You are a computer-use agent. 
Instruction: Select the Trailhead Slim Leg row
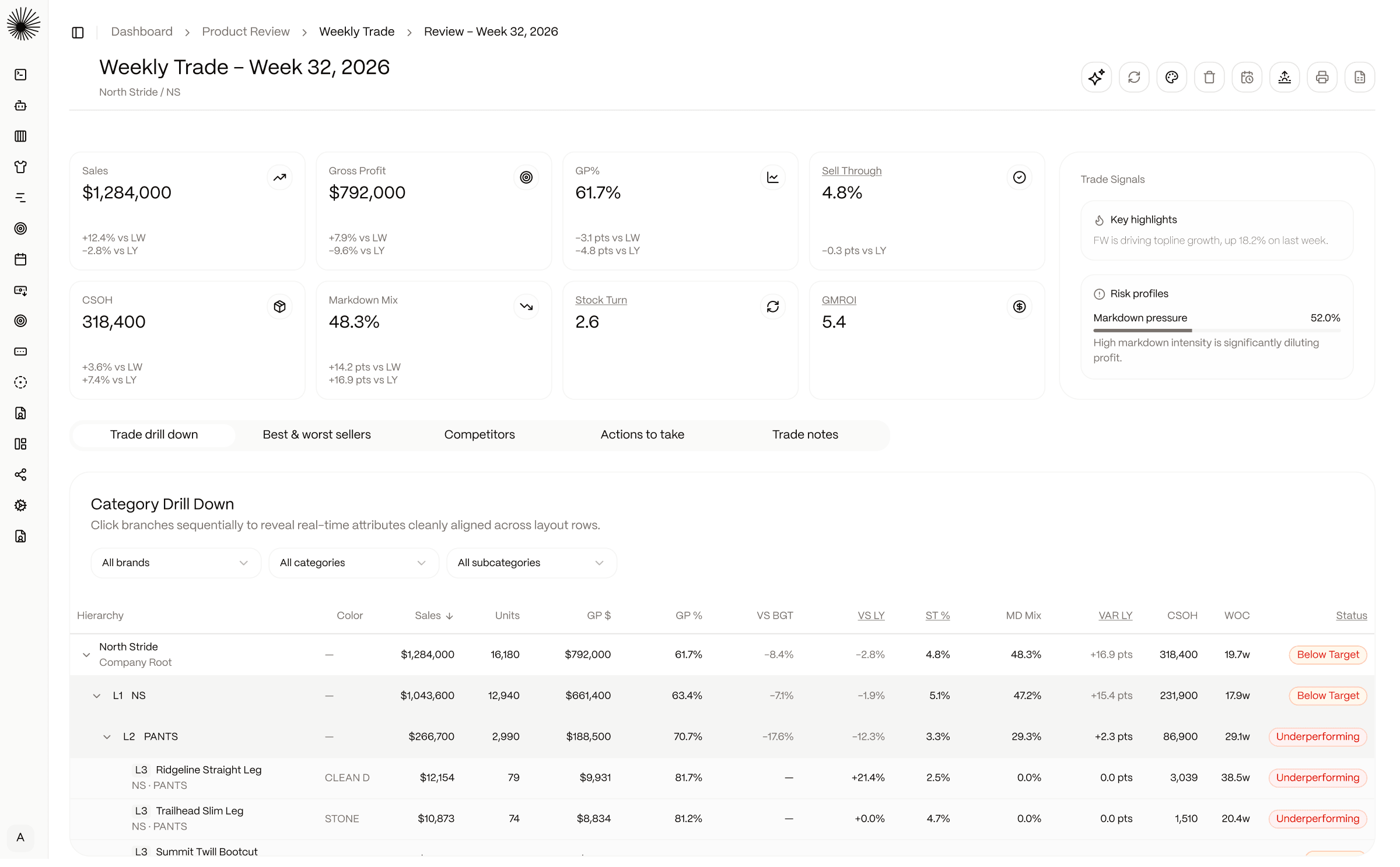tap(722, 819)
